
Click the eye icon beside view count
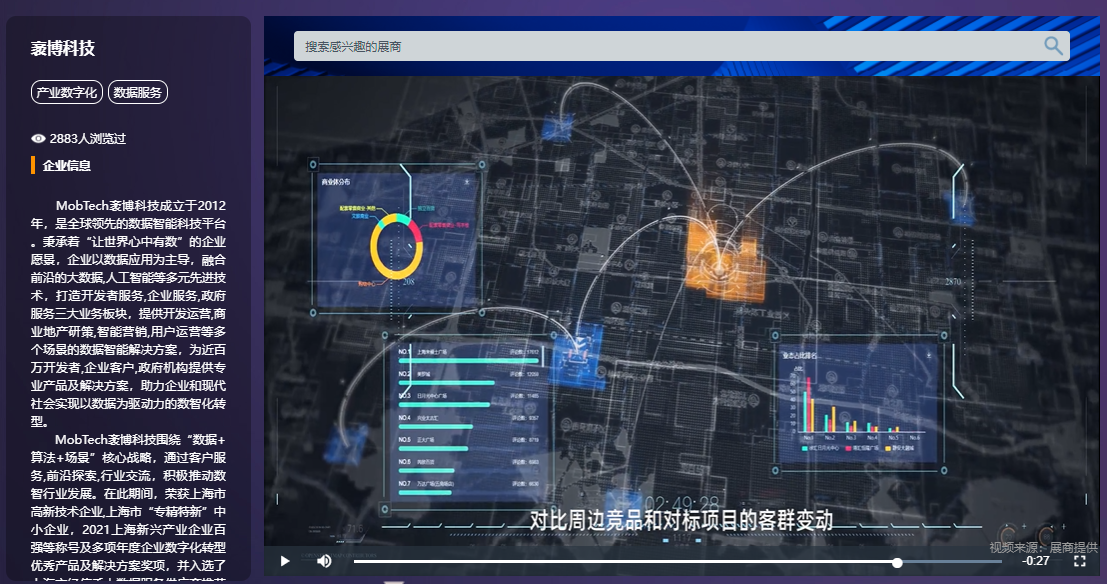pos(39,139)
